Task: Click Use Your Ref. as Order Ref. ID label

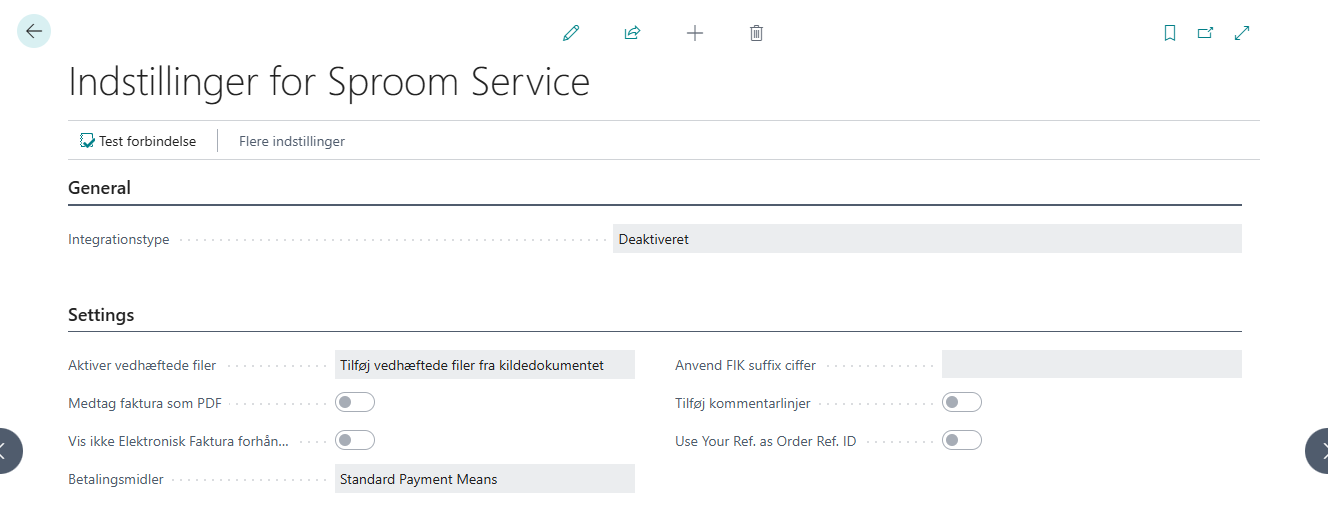Action: [x=766, y=441]
